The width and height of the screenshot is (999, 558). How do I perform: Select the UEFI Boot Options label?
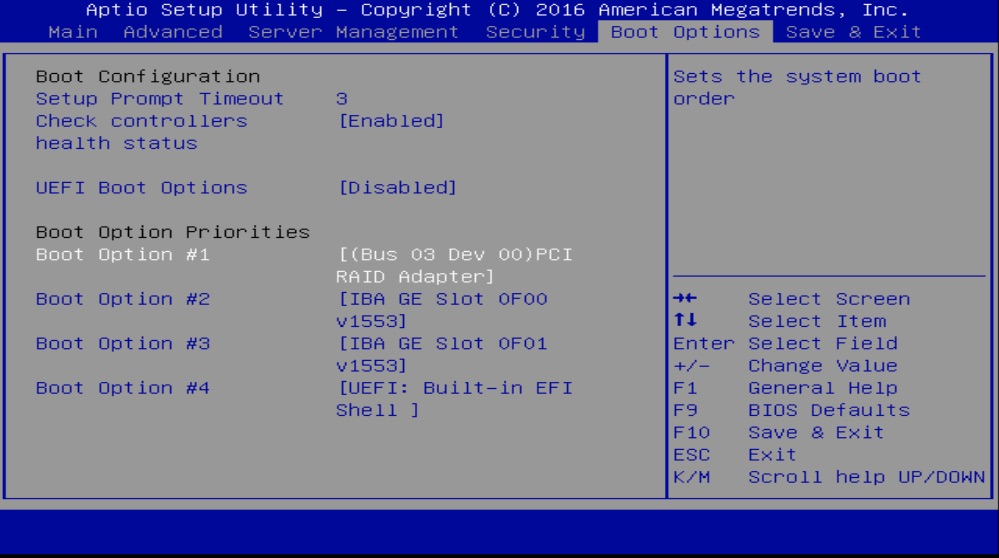141,188
